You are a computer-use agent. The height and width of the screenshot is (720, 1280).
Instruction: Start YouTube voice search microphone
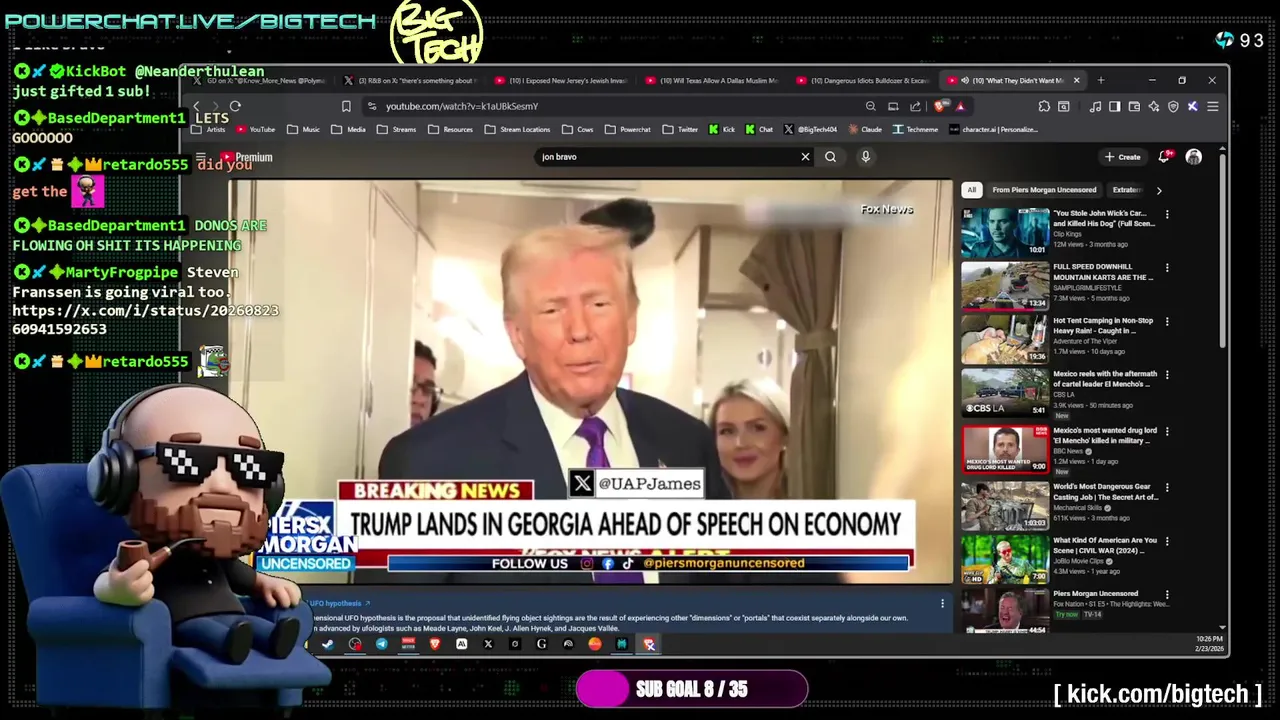[865, 157]
